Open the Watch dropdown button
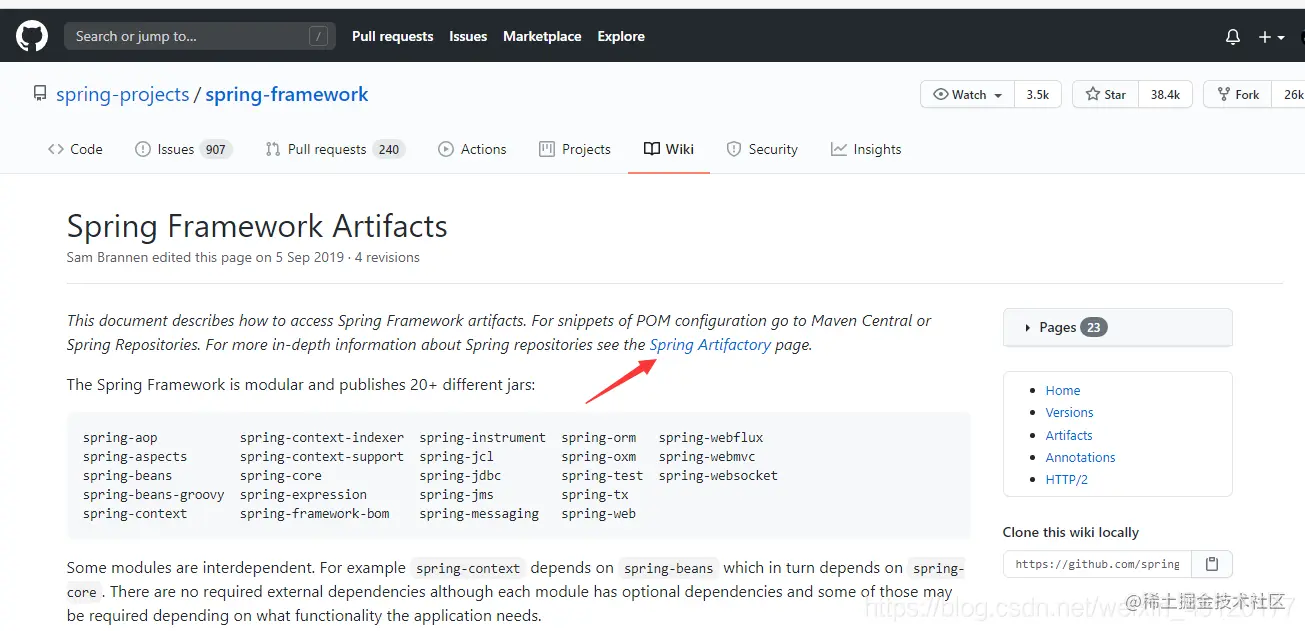Screen dimensions: 1305x631 click(x=967, y=94)
